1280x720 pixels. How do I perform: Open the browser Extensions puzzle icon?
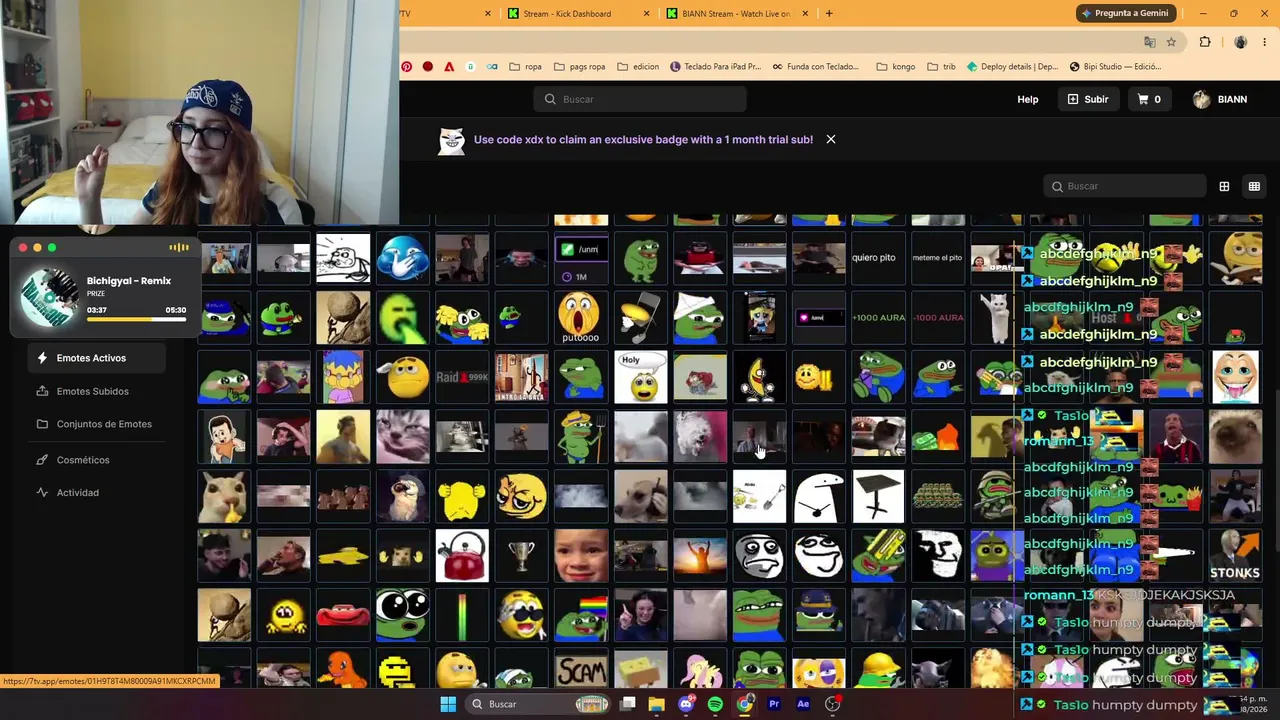(x=1205, y=42)
